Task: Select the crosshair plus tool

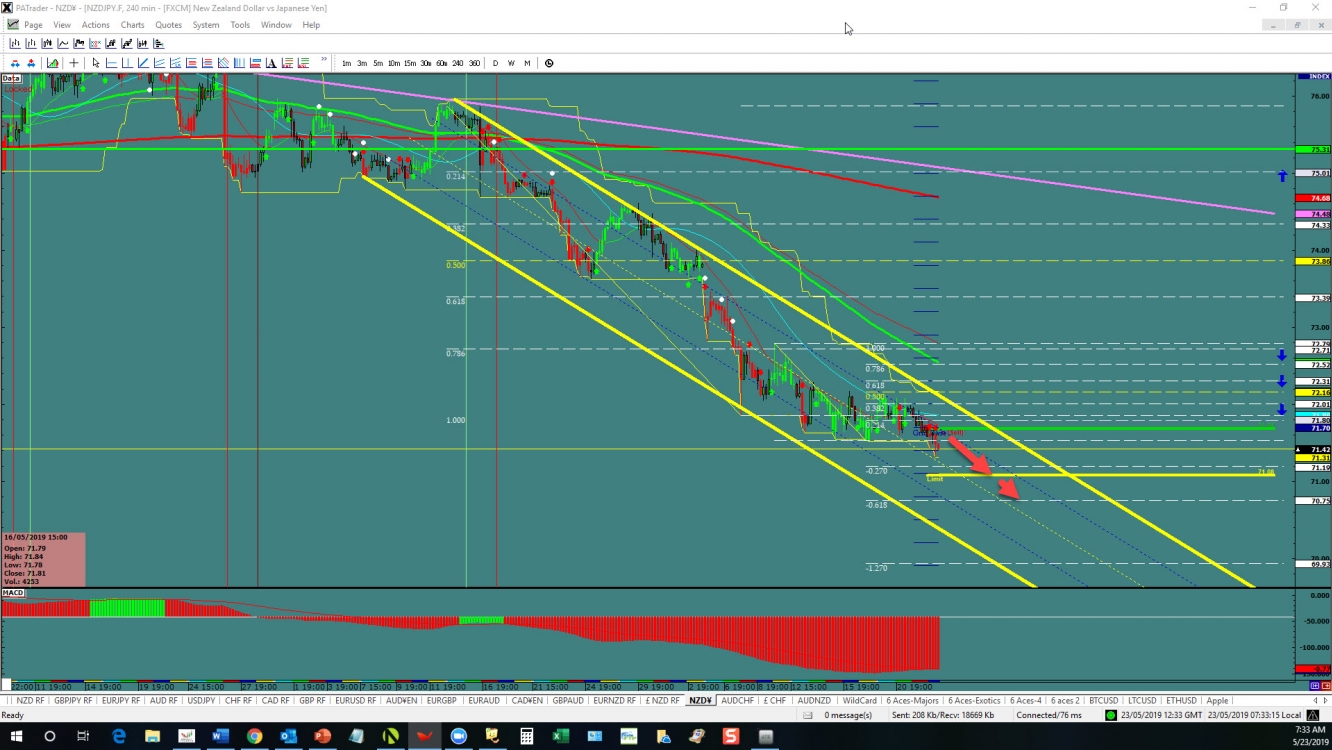Action: [x=74, y=63]
